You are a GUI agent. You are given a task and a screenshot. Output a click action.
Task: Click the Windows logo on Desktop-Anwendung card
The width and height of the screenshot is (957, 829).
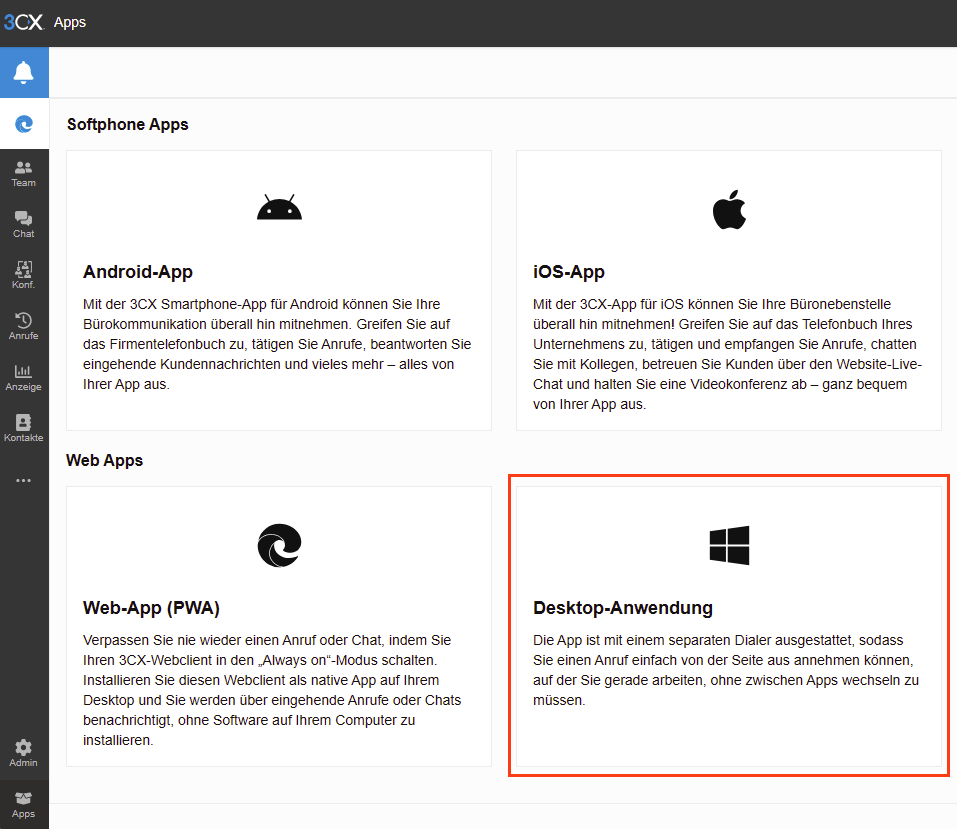729,543
